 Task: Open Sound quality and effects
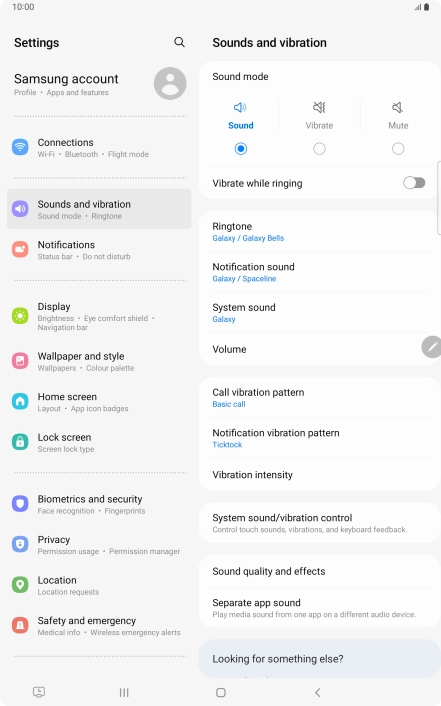coord(319,571)
